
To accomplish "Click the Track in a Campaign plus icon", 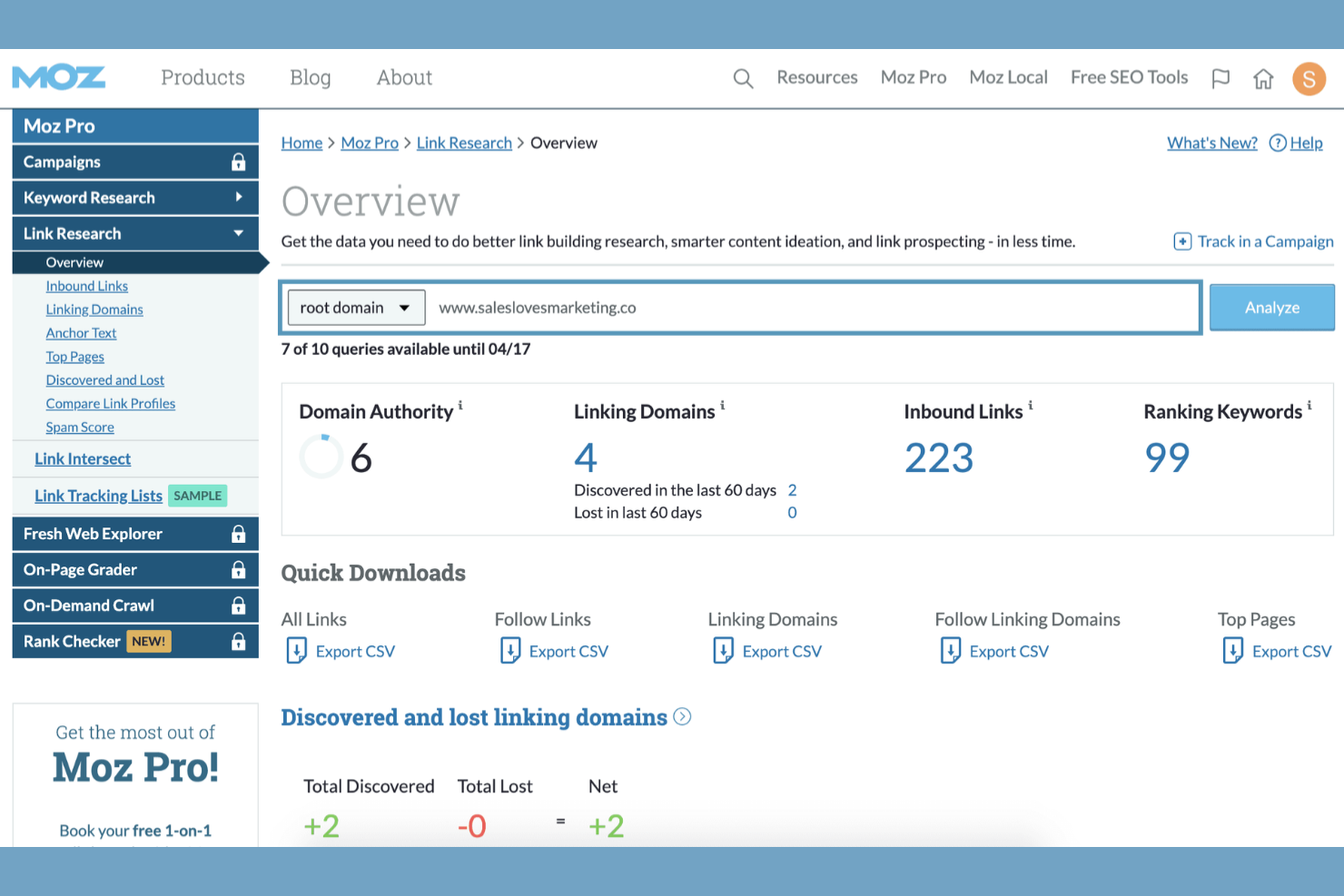I will tap(1182, 241).
